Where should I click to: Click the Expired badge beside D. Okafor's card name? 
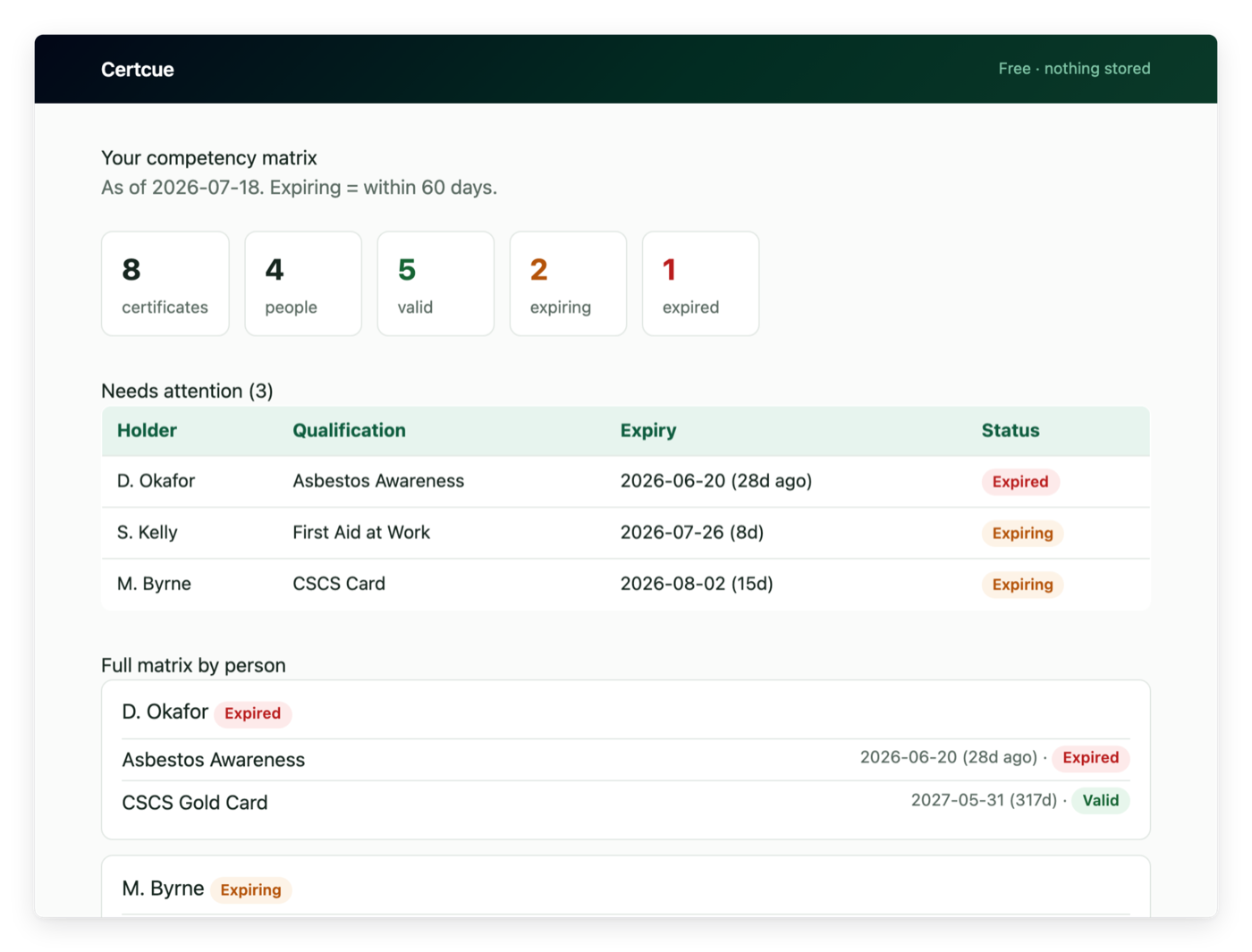pyautogui.click(x=252, y=713)
